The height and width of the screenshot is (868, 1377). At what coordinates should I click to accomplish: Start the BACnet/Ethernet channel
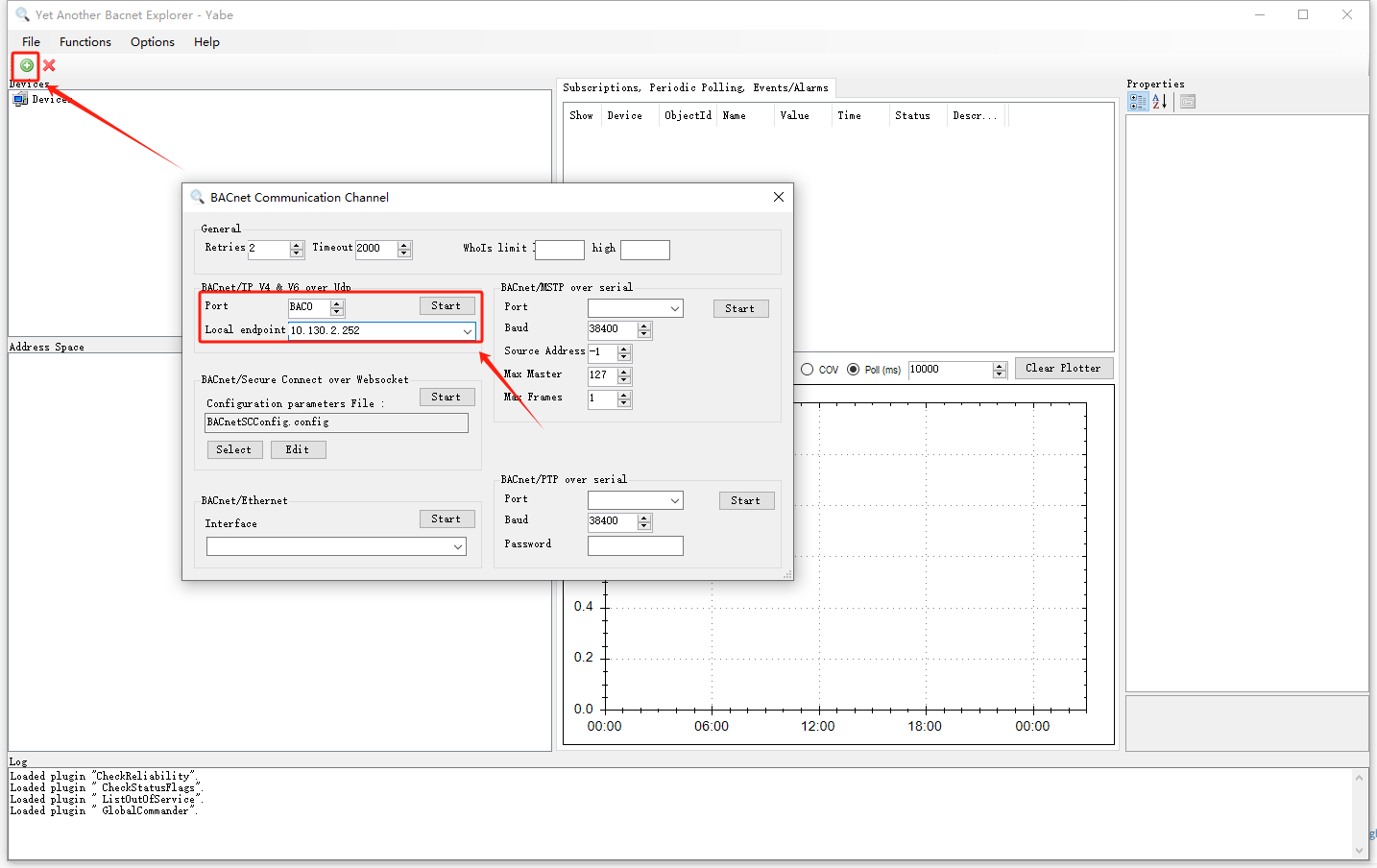(x=447, y=519)
